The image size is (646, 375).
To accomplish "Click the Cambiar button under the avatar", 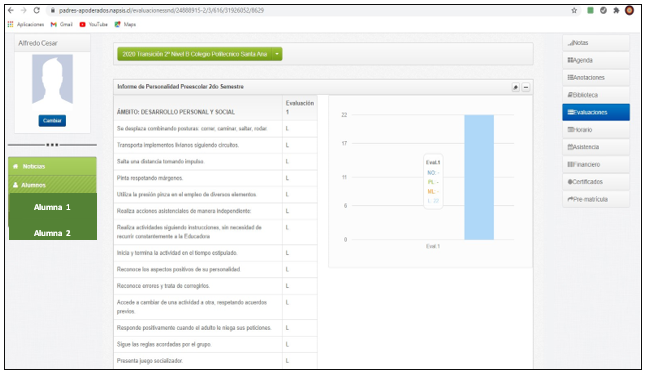I will [52, 121].
